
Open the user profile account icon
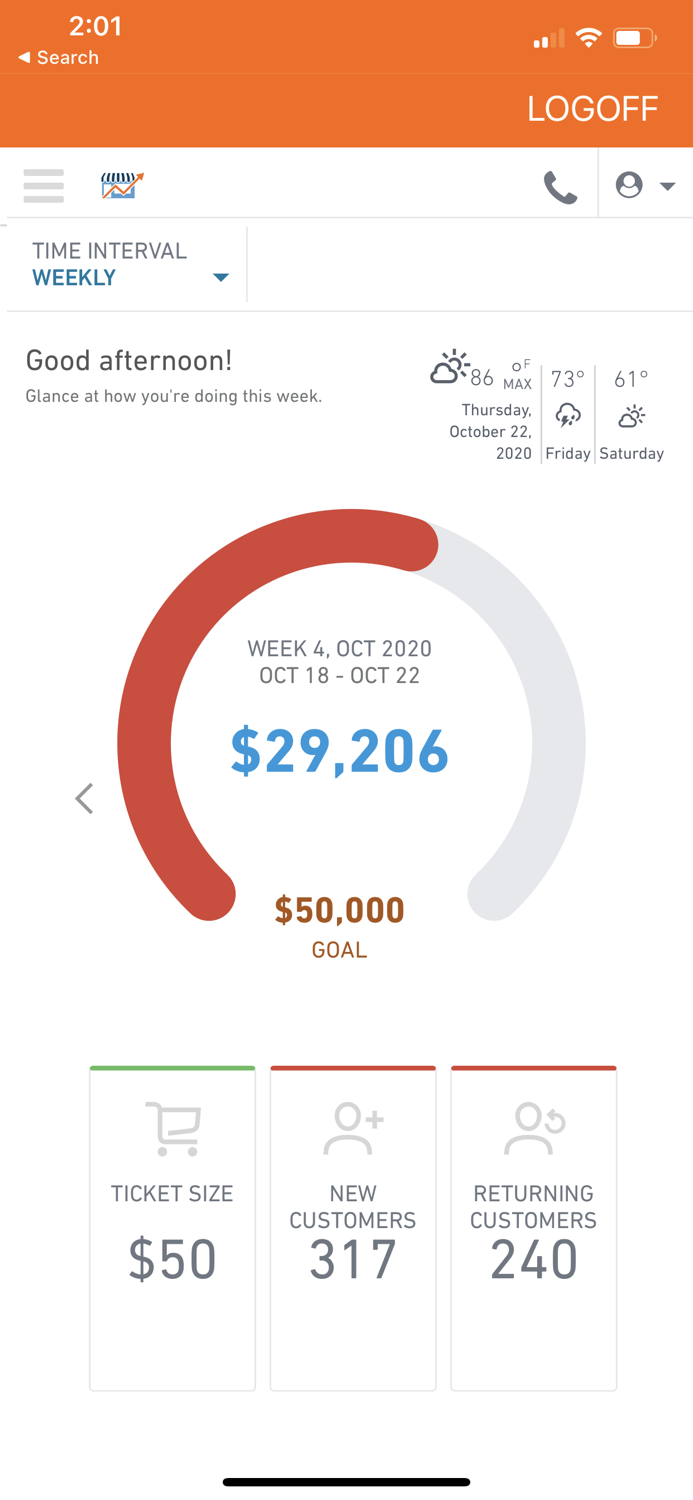pos(630,185)
